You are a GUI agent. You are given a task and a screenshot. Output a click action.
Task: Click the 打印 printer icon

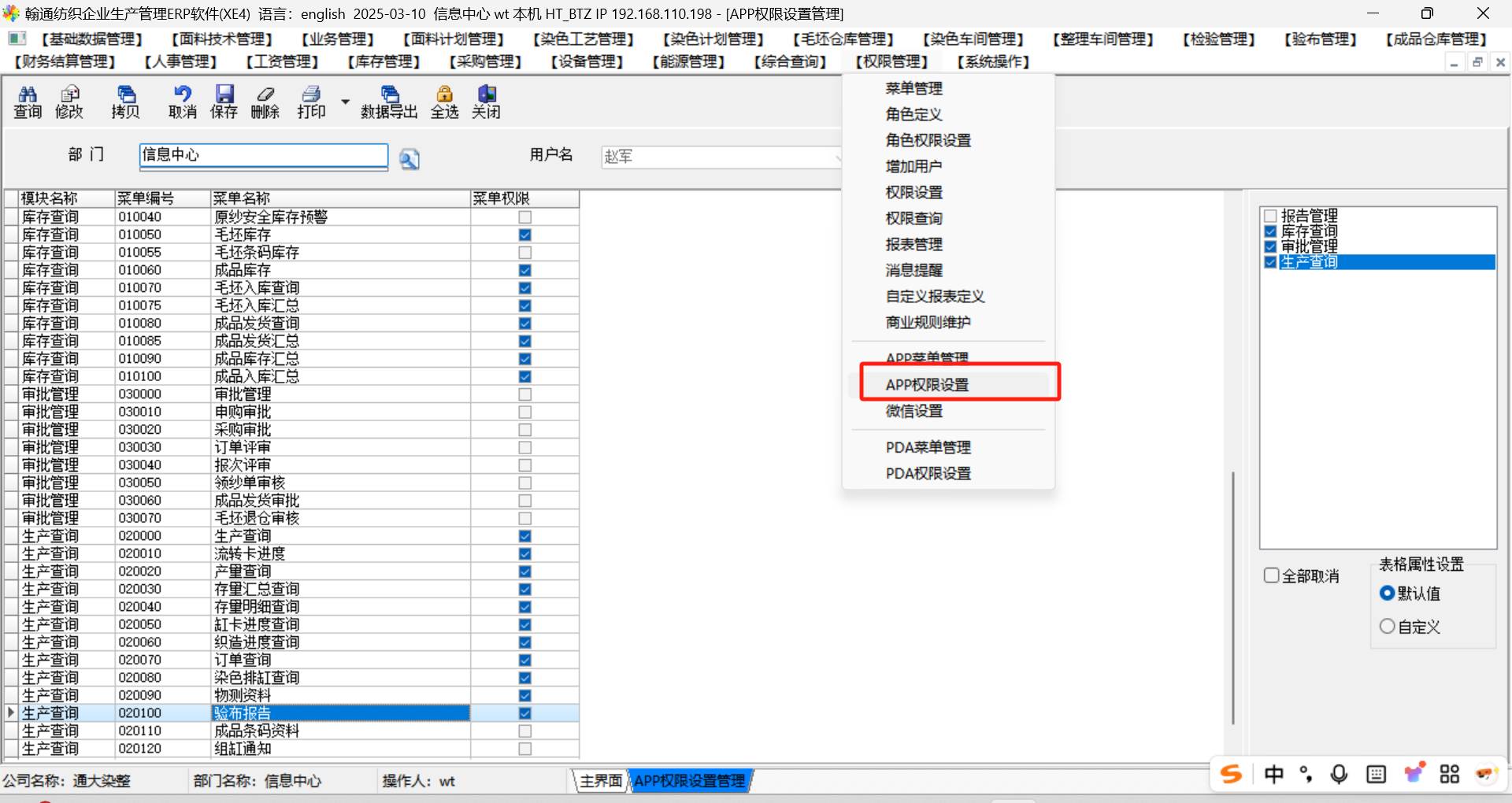pos(312,102)
